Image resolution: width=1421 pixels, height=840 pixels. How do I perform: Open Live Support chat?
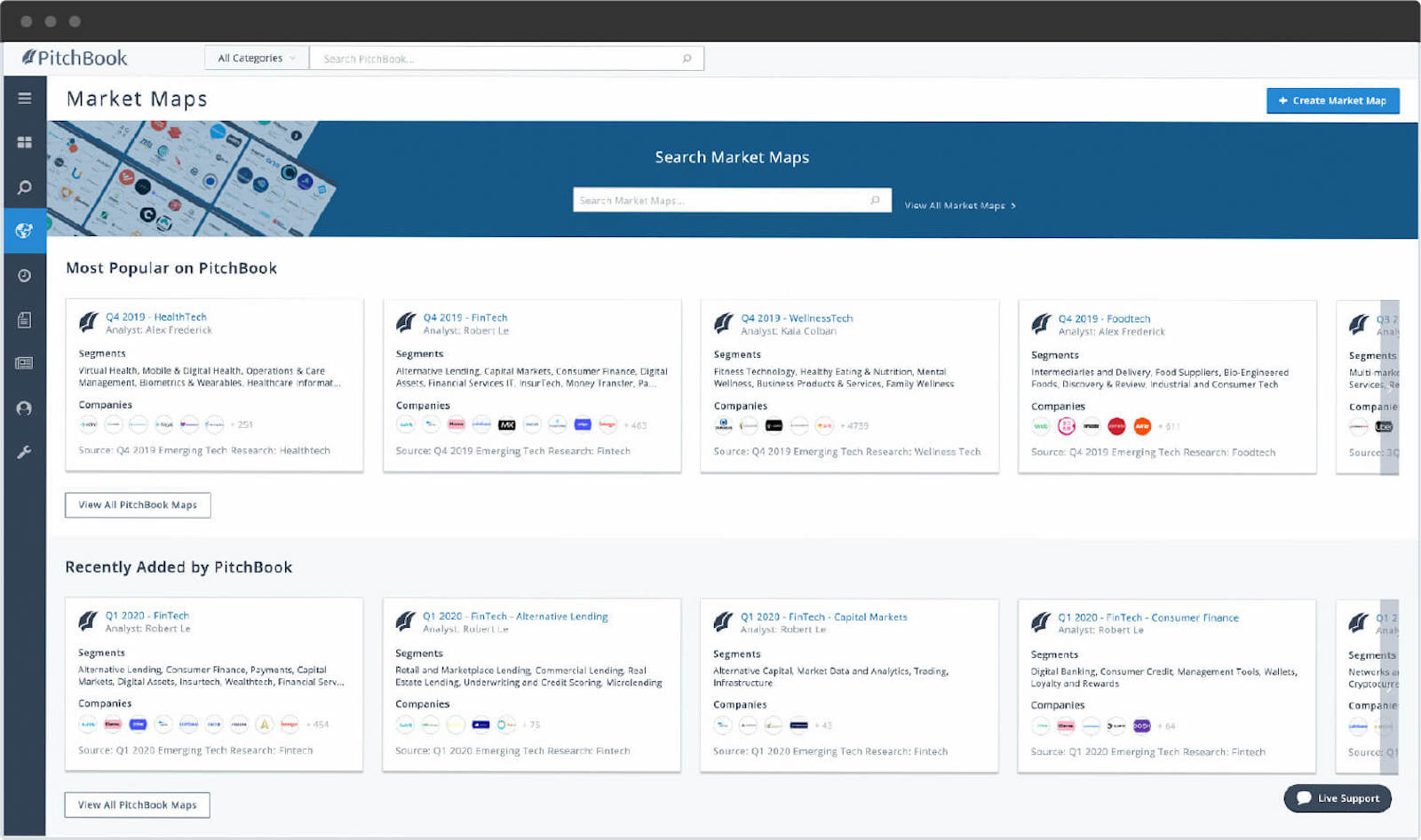[1338, 798]
